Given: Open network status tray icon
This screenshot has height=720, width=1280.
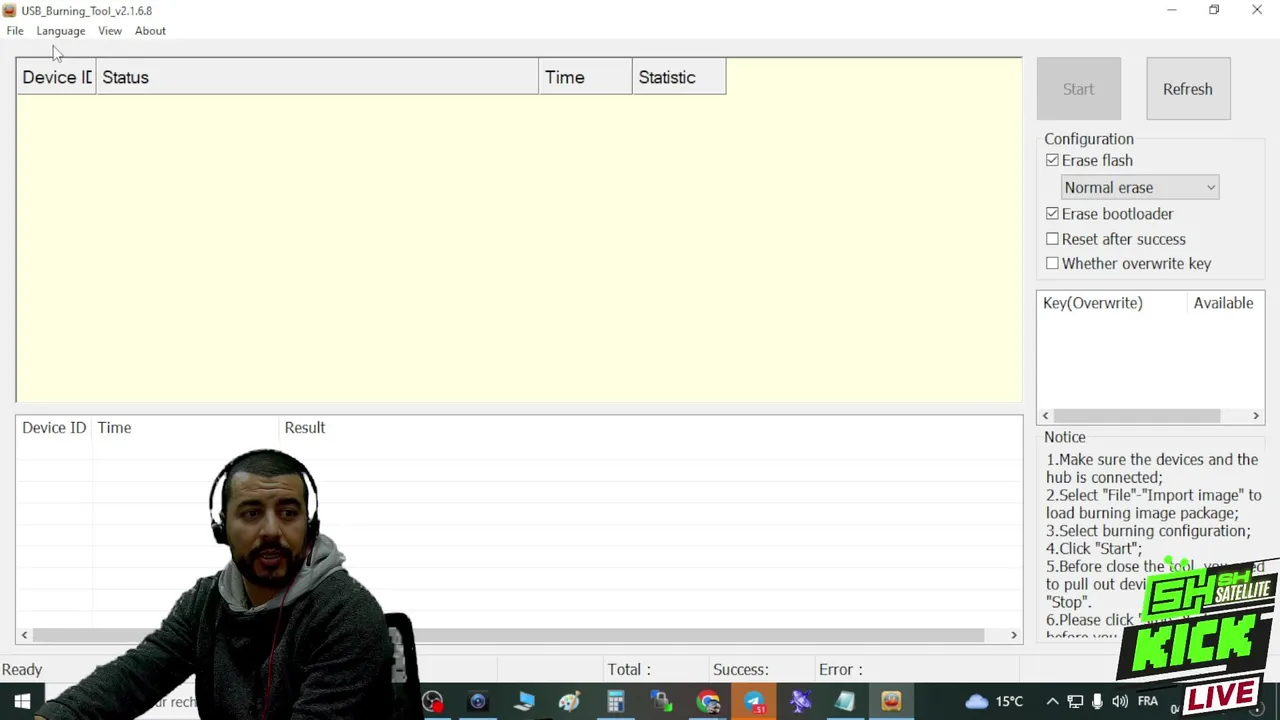Looking at the screenshot, I should pyautogui.click(x=1075, y=702).
